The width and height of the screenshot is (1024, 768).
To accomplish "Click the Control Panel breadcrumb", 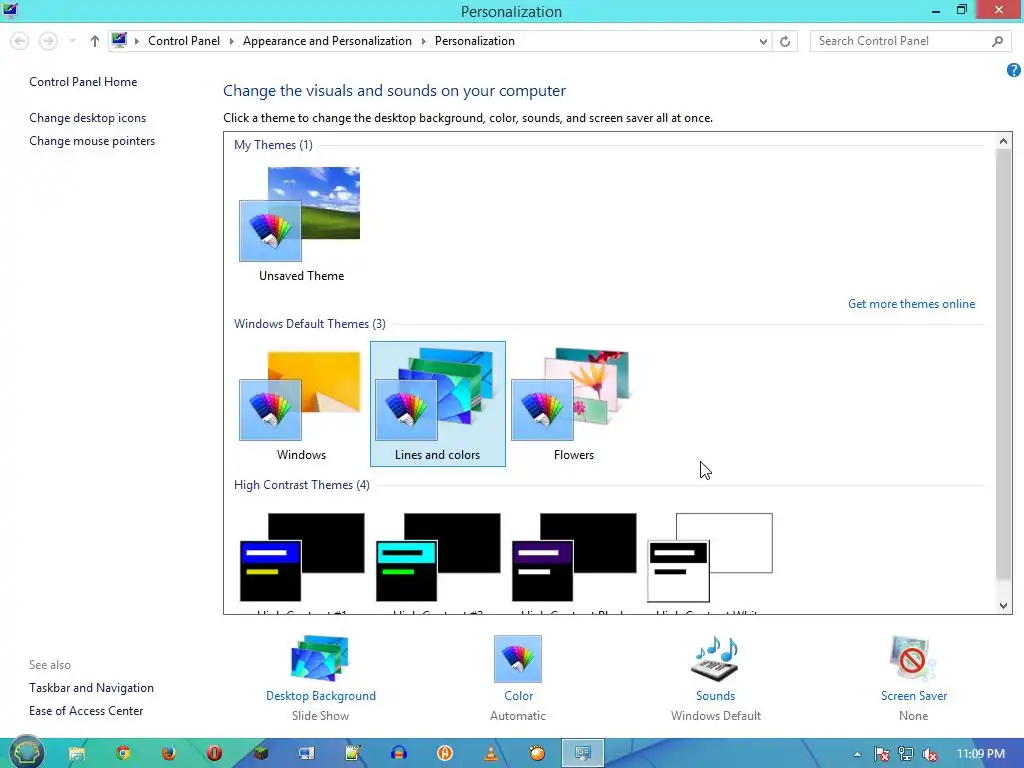I will (184, 40).
